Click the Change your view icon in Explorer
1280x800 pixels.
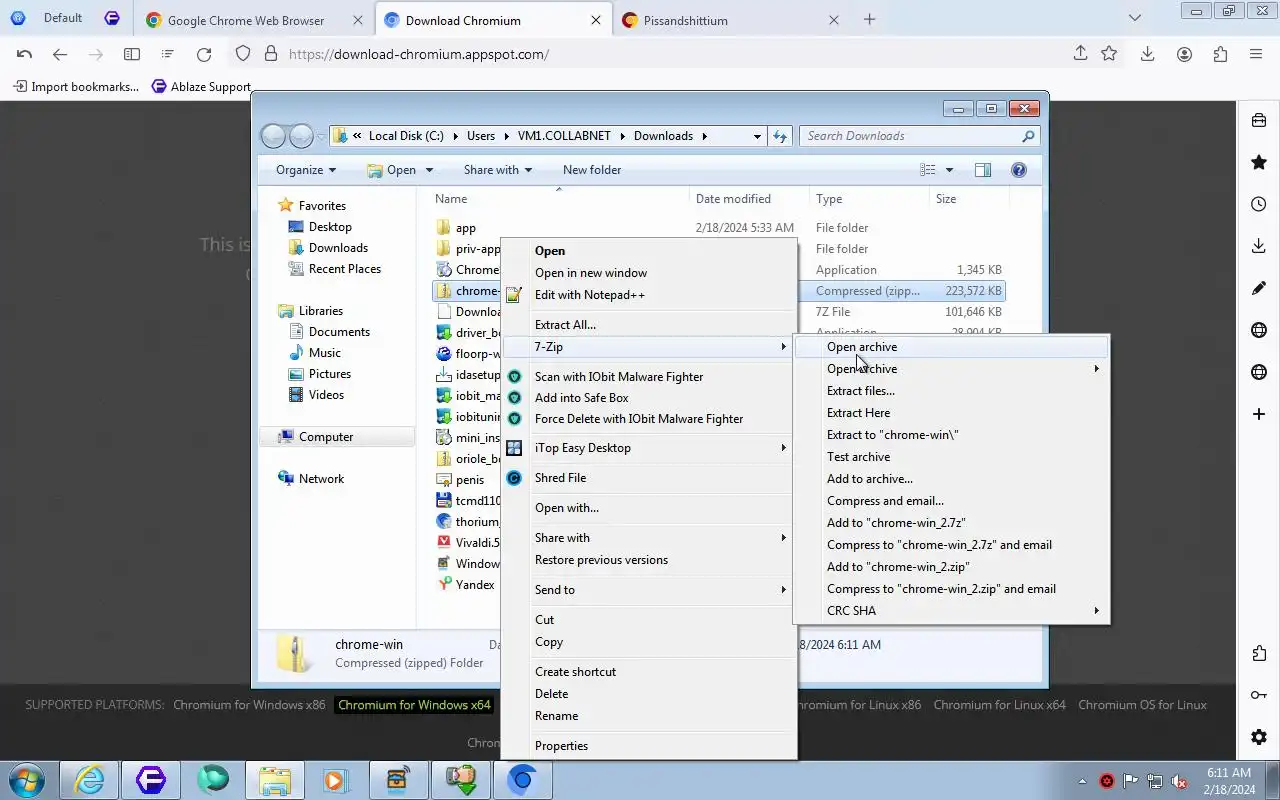[928, 170]
